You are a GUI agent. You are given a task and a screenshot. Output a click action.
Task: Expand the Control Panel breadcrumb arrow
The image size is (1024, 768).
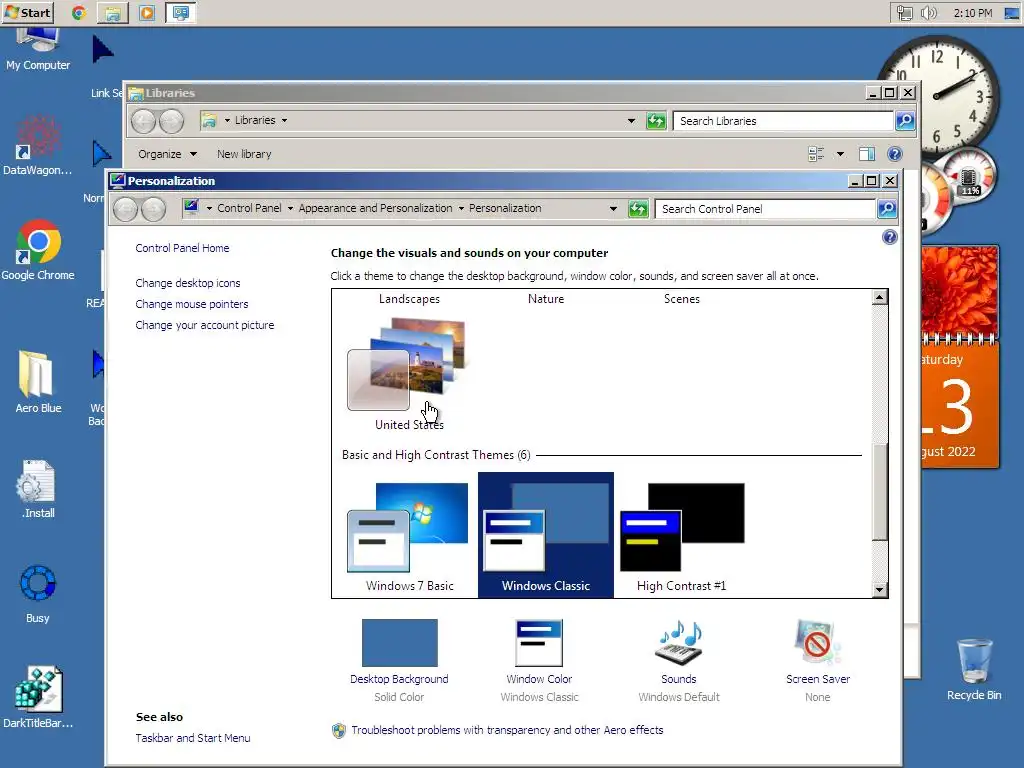pos(290,208)
